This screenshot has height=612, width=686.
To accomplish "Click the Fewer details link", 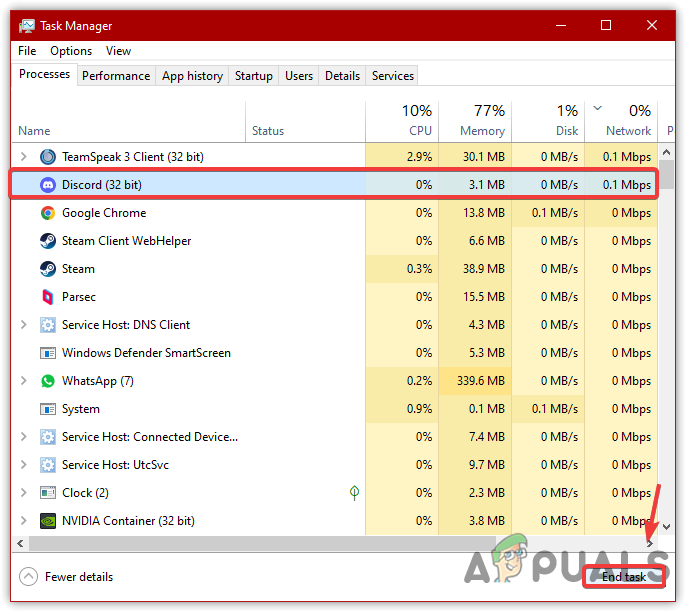I will coord(79,577).
